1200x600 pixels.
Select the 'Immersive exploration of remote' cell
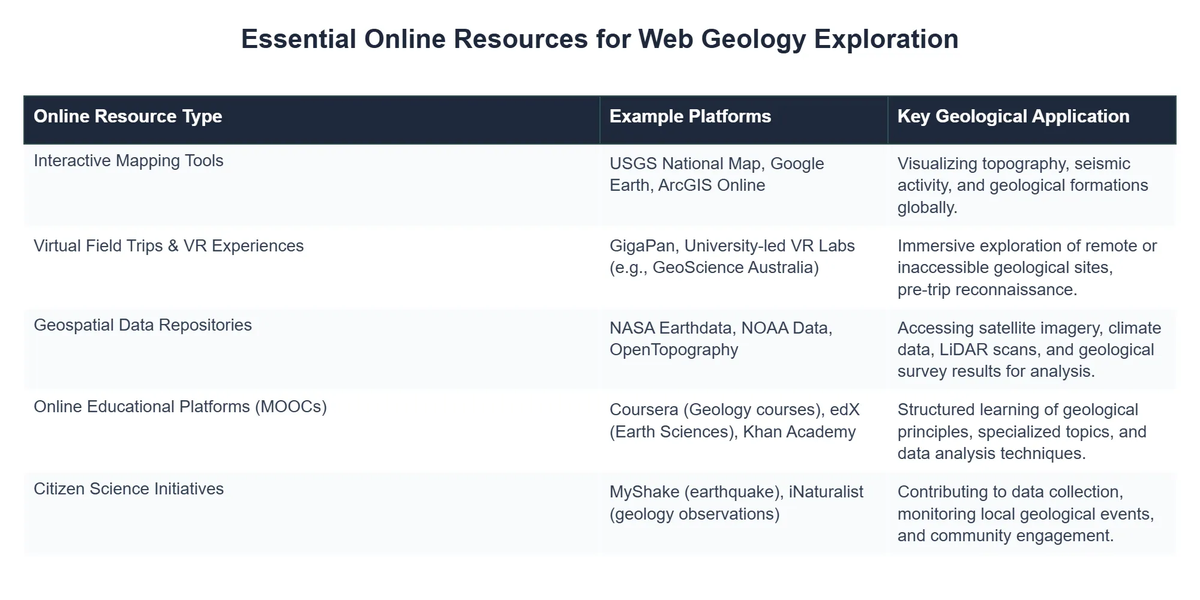coord(1032,267)
